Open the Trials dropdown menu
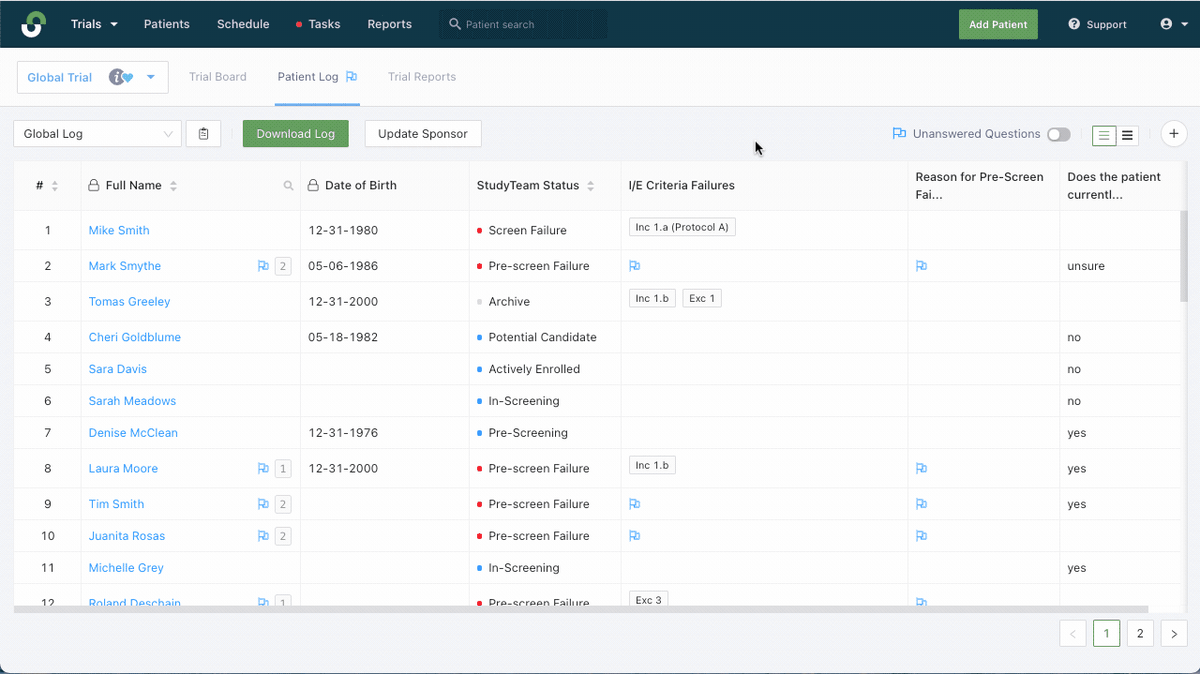The width and height of the screenshot is (1200, 674). 94,24
